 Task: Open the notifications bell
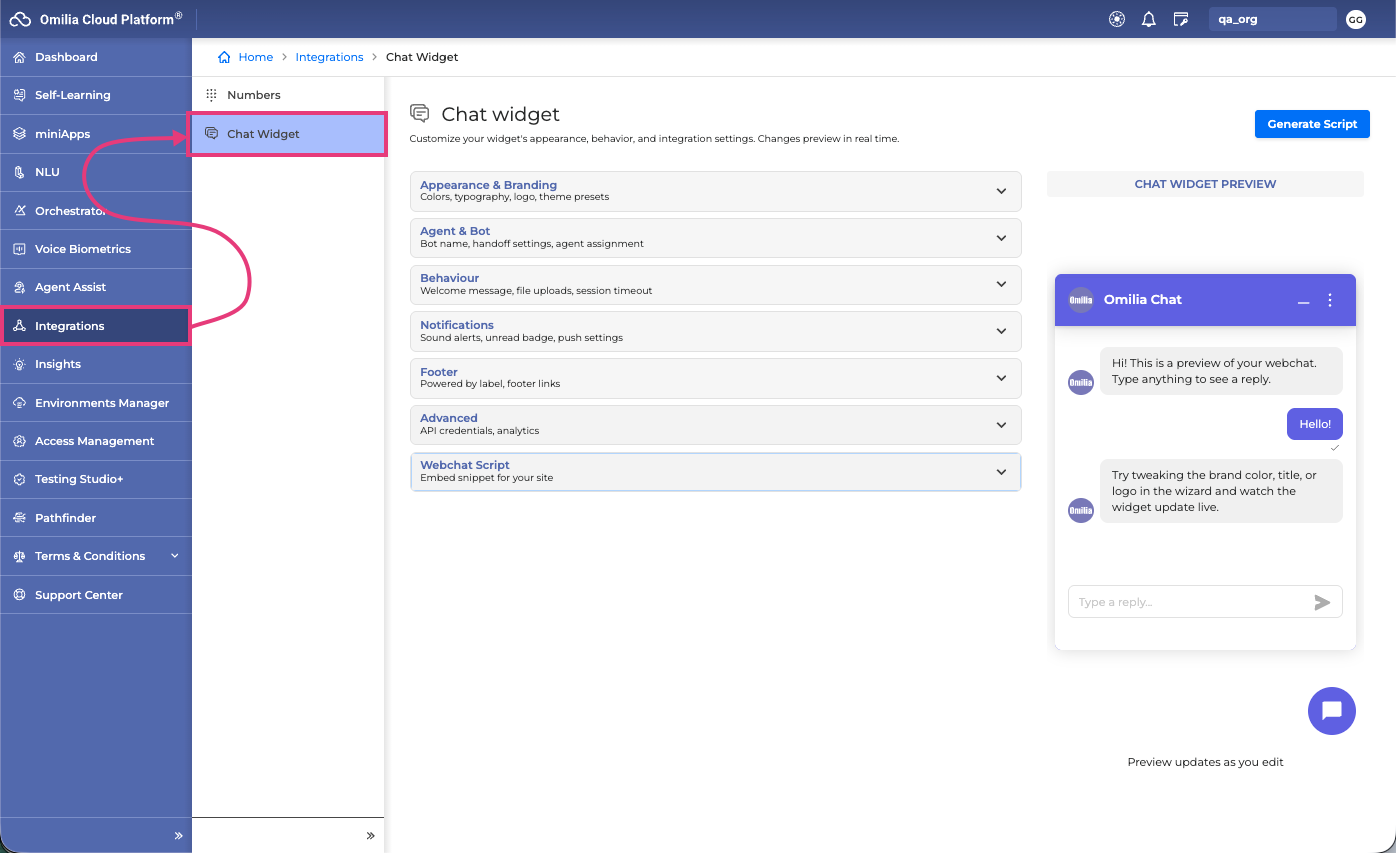point(1149,19)
